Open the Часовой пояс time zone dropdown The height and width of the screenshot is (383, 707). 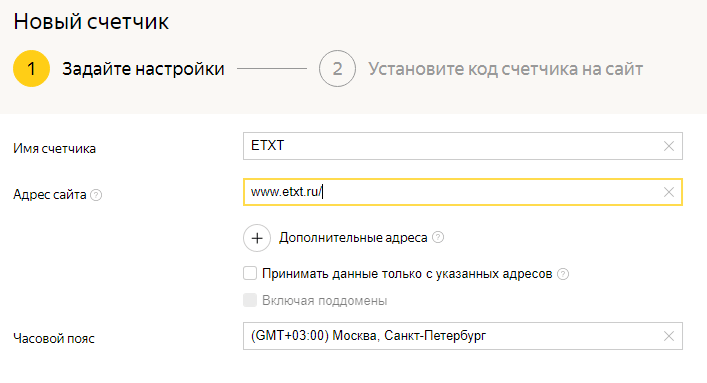(463, 336)
